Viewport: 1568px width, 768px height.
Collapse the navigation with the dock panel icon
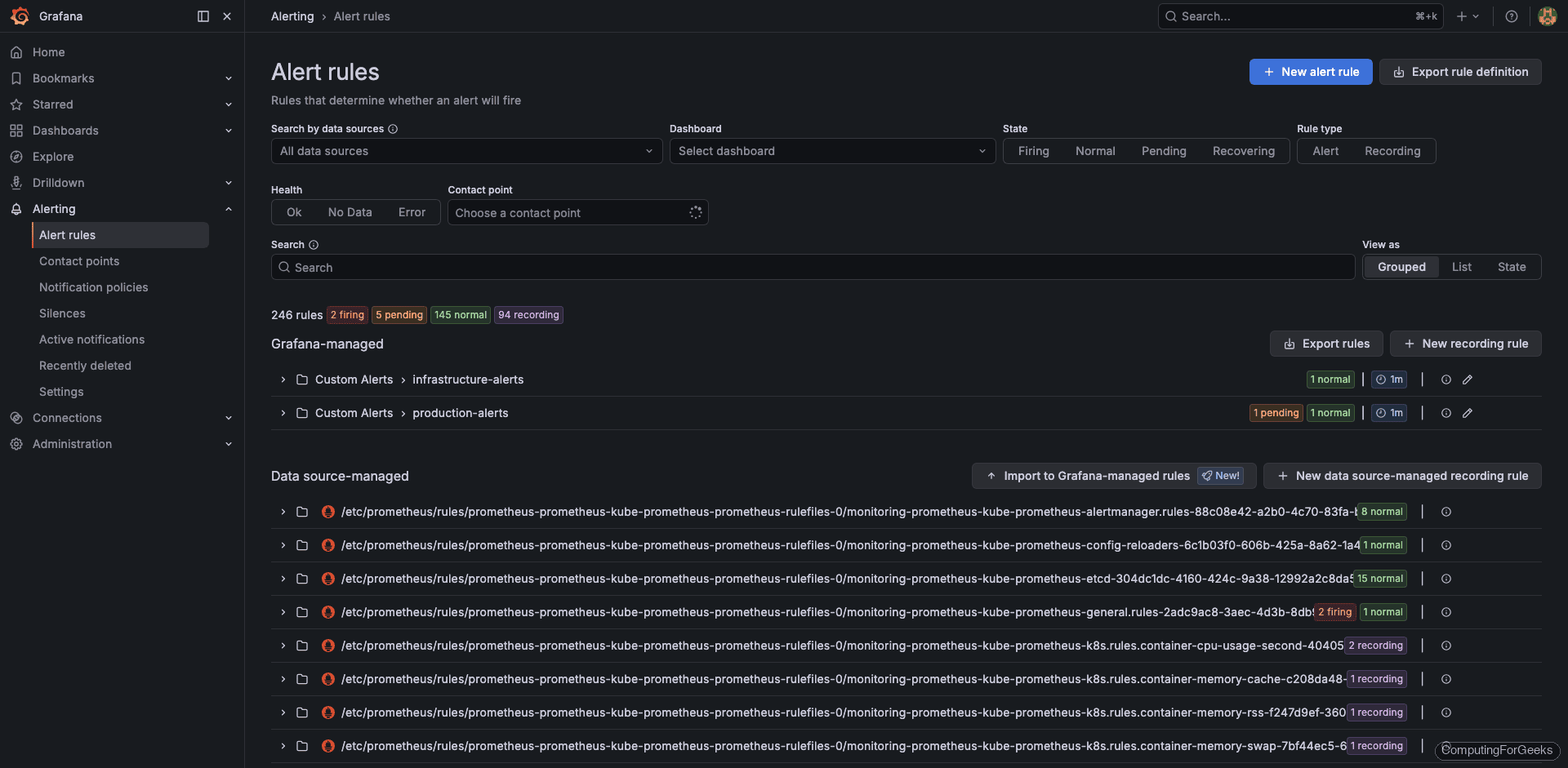202,16
